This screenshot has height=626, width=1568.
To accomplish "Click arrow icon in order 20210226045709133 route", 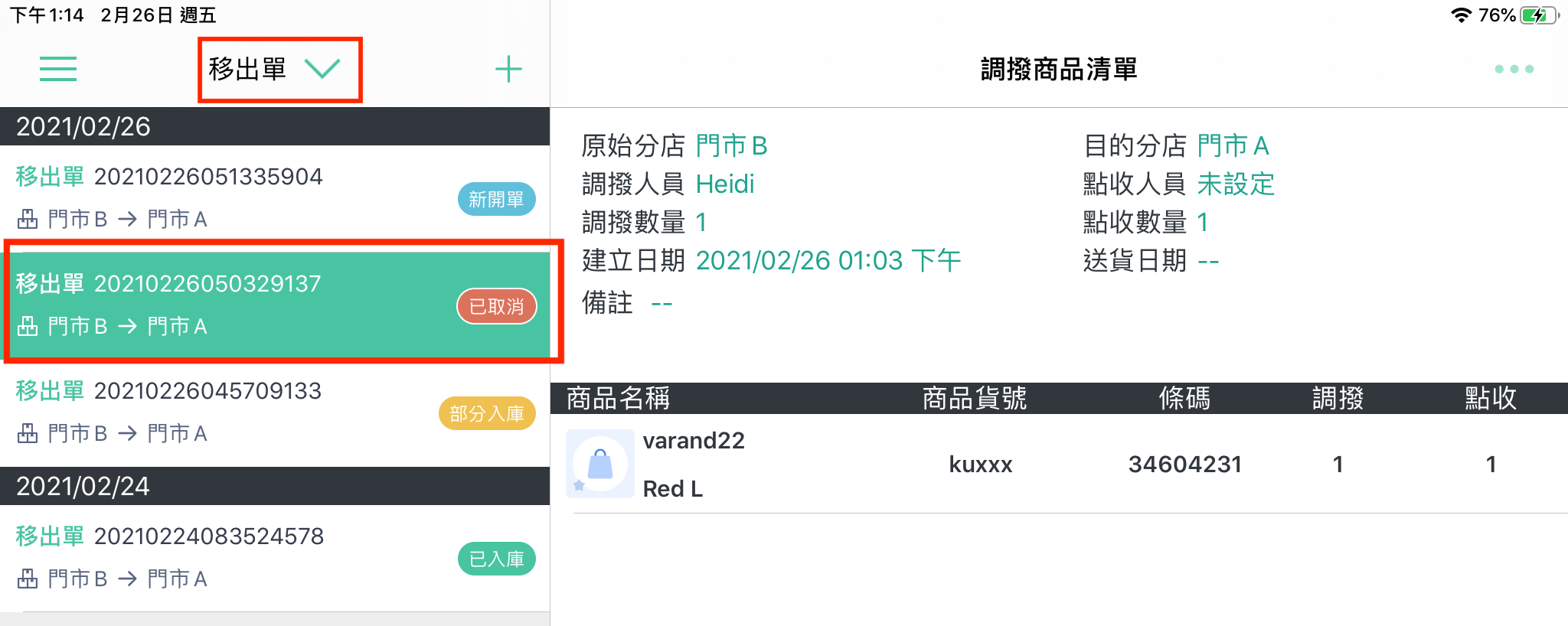I will pos(127,434).
